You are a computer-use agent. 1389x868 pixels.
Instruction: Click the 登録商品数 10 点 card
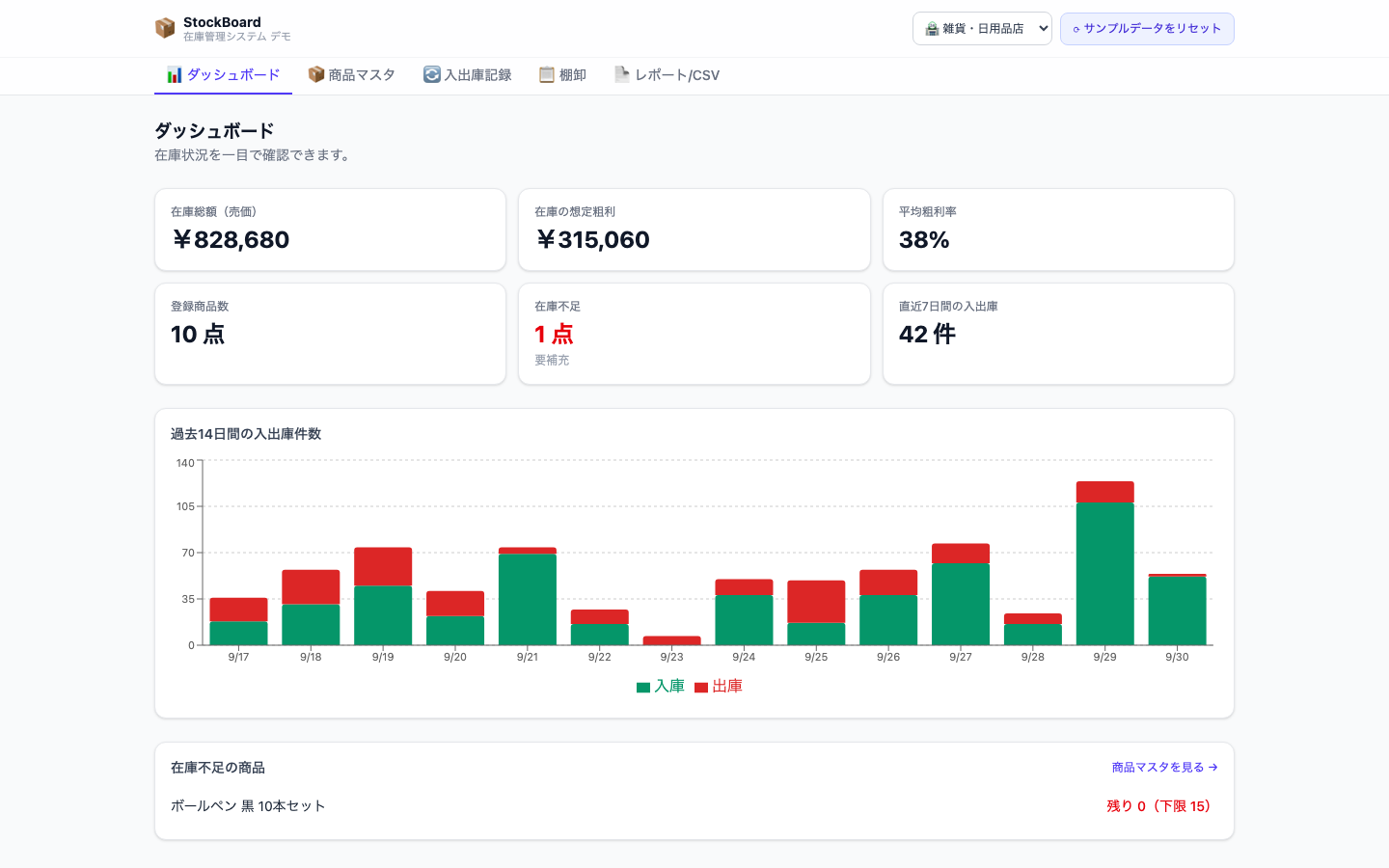tap(330, 334)
